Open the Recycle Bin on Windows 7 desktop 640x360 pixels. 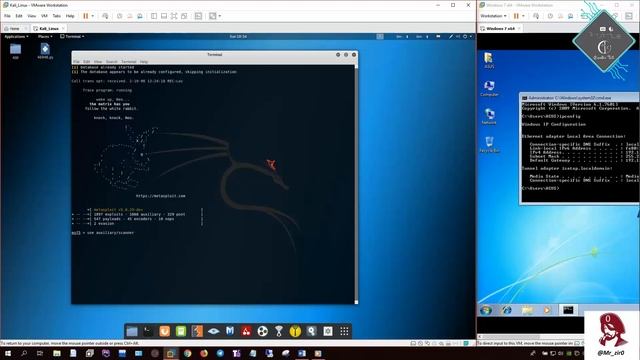[489, 144]
